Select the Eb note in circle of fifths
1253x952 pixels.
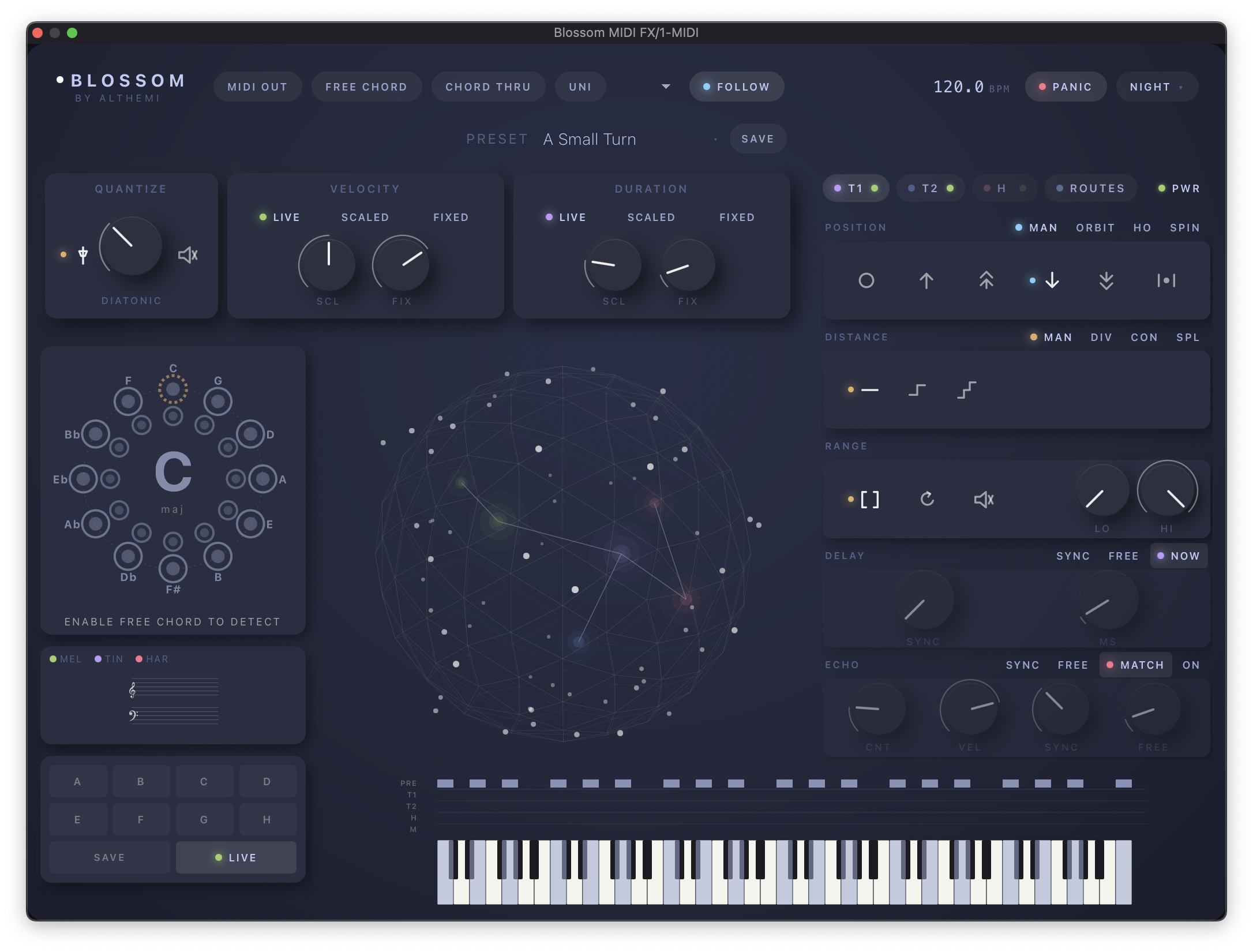(83, 479)
